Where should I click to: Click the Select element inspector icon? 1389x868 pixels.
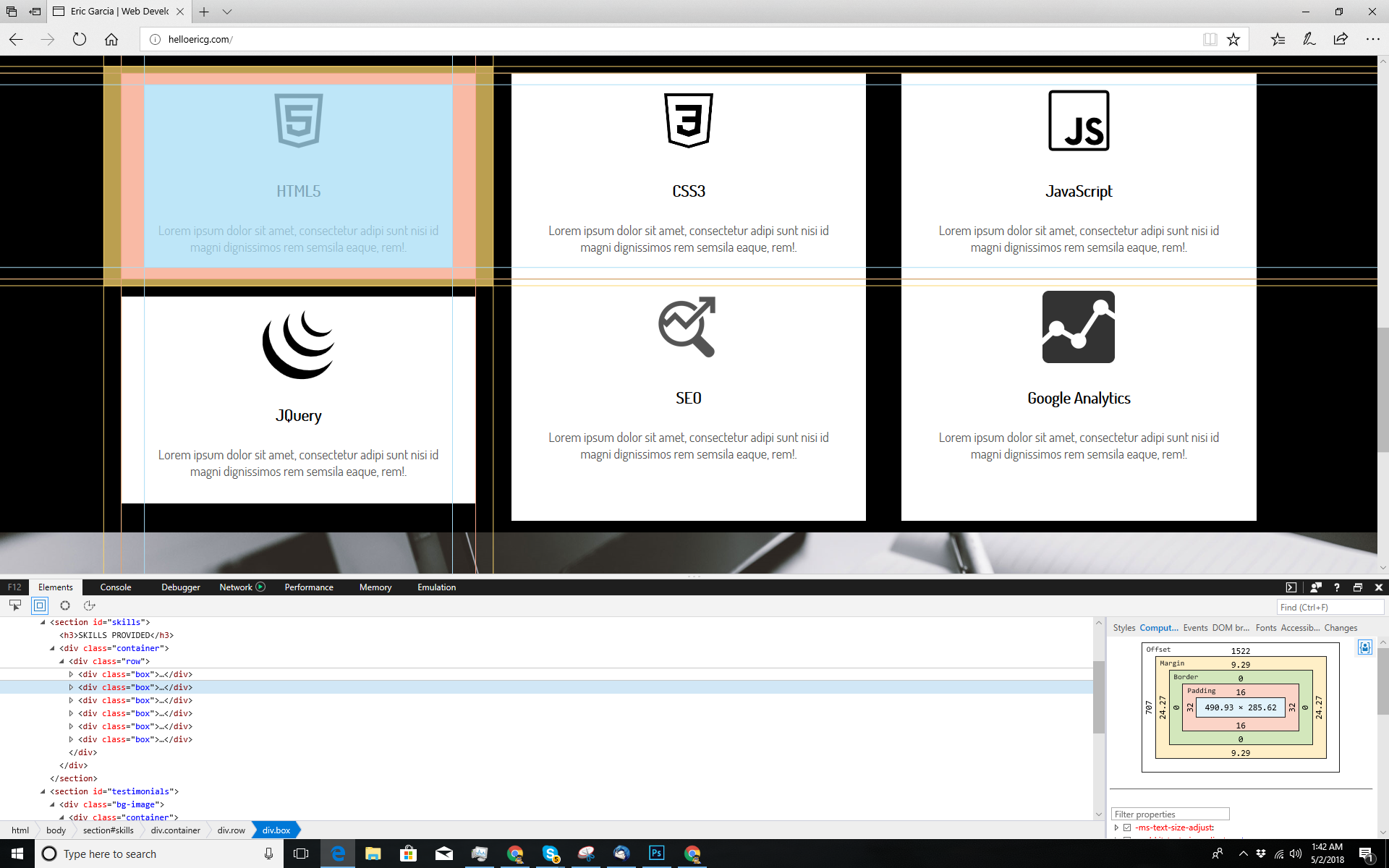15,605
